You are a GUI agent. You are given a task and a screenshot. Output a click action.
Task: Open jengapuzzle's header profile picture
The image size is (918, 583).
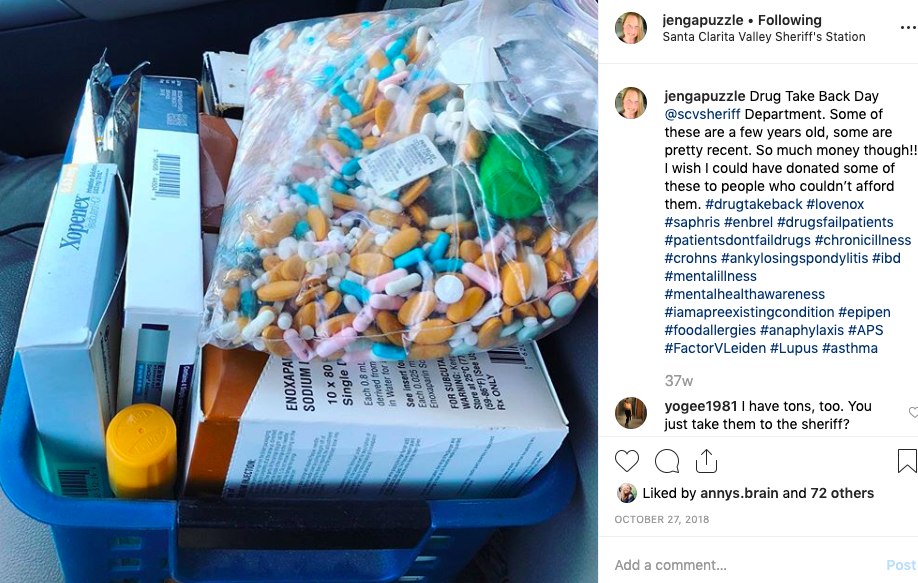coord(631,28)
